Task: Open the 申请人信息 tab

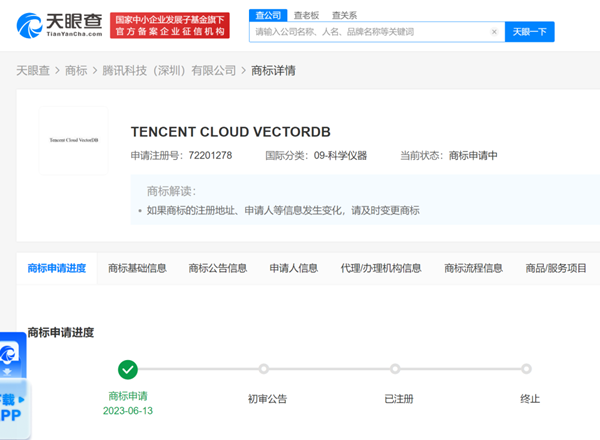Action: pyautogui.click(x=293, y=268)
